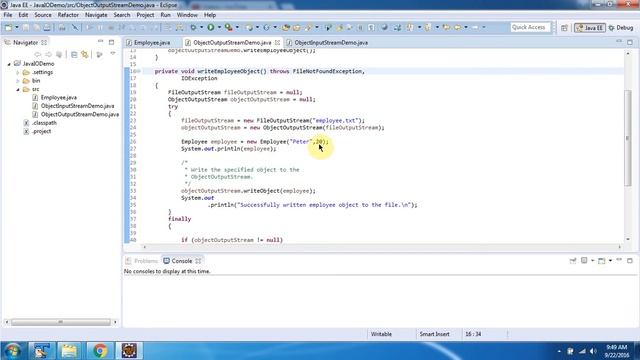
Task: Open the Open Console dropdown arrow
Action: click(610, 260)
